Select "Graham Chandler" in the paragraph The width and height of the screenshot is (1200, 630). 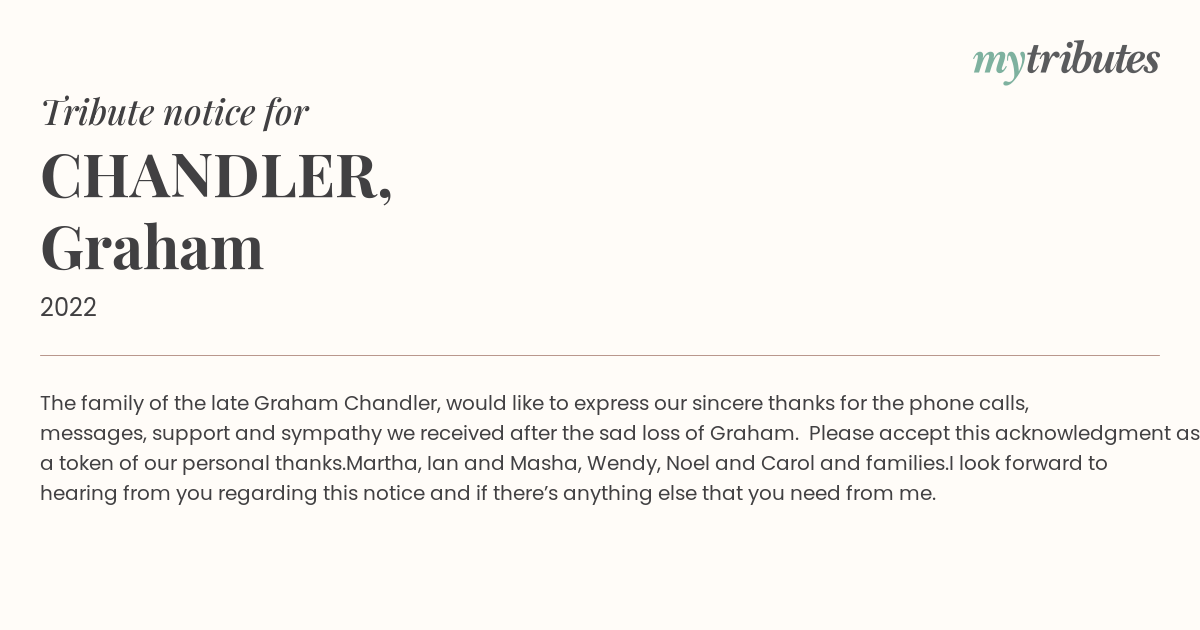(346, 404)
